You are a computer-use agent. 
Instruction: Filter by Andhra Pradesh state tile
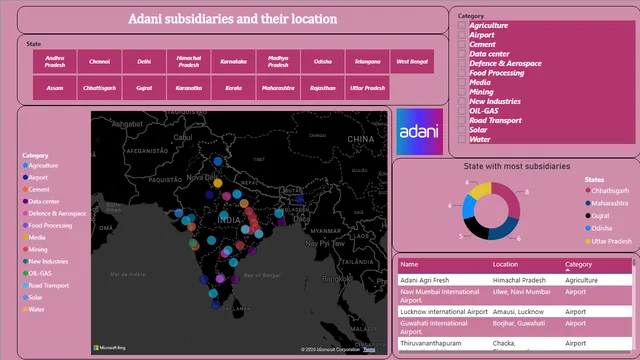[x=55, y=62]
